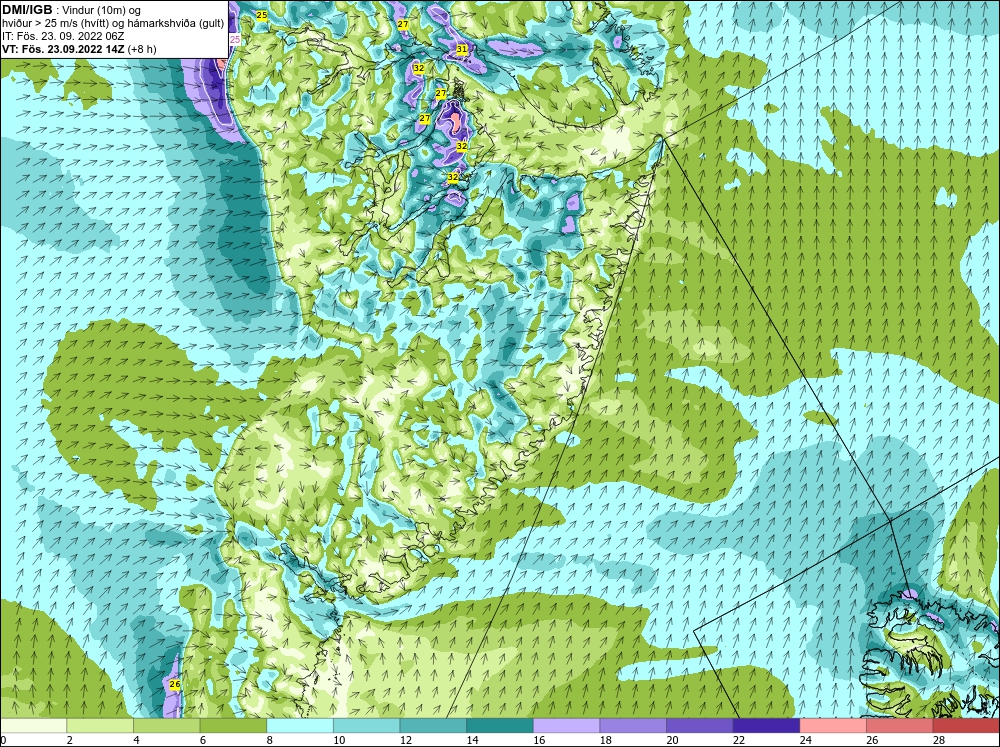The width and height of the screenshot is (1000, 747).
Task: Click the legend scale number 28
Action: (939, 740)
